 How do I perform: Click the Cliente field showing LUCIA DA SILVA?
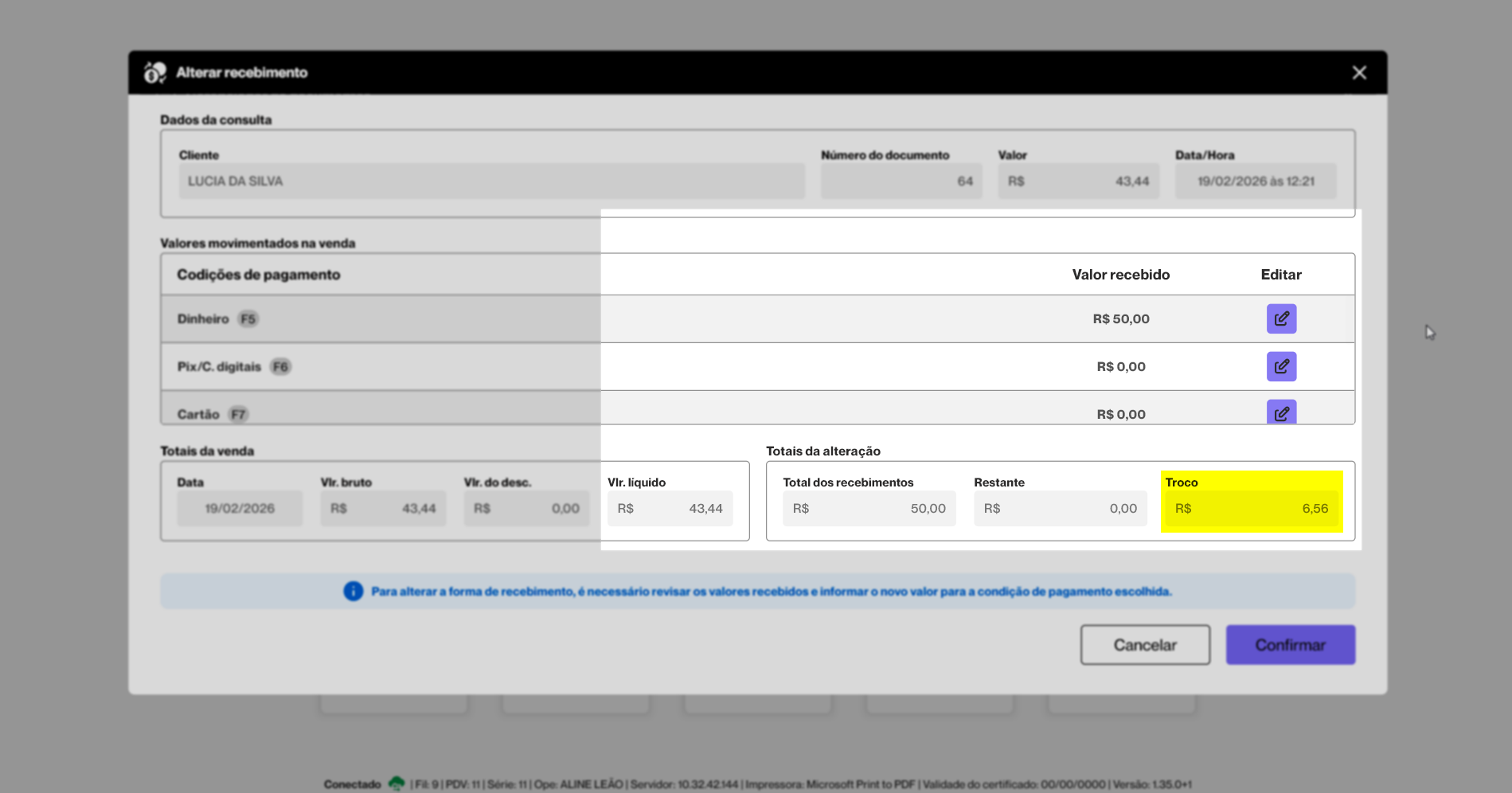[x=491, y=182]
